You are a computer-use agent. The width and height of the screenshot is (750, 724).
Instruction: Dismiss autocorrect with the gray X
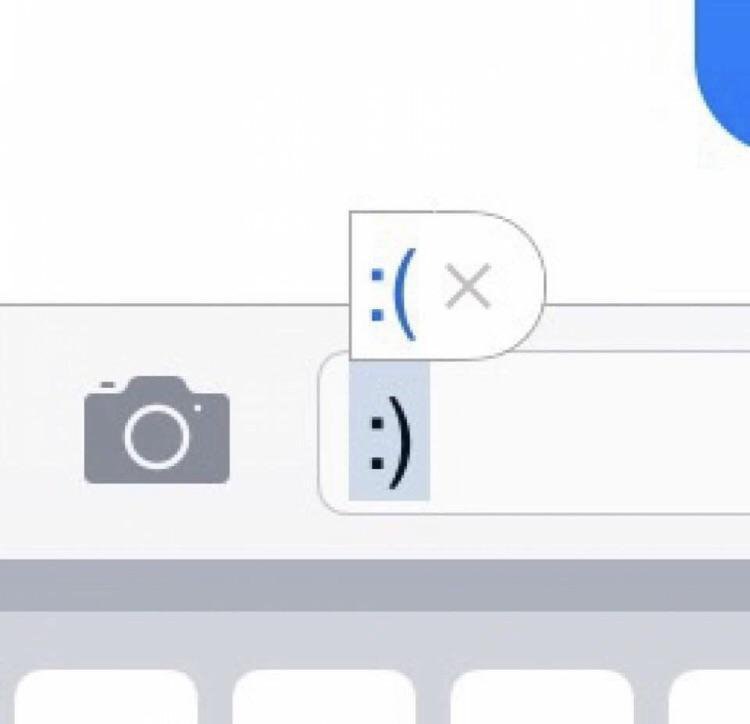tap(468, 285)
